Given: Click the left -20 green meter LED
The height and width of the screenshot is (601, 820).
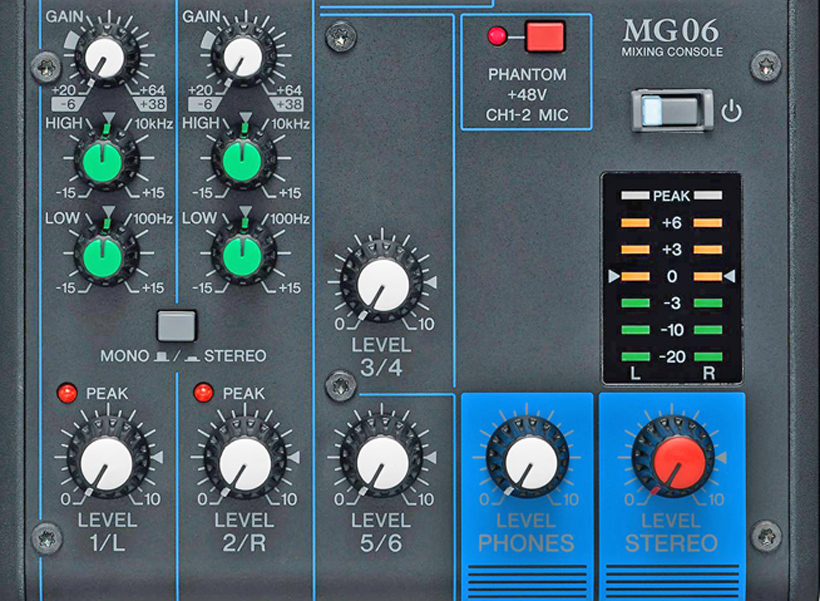Looking at the screenshot, I should point(635,357).
